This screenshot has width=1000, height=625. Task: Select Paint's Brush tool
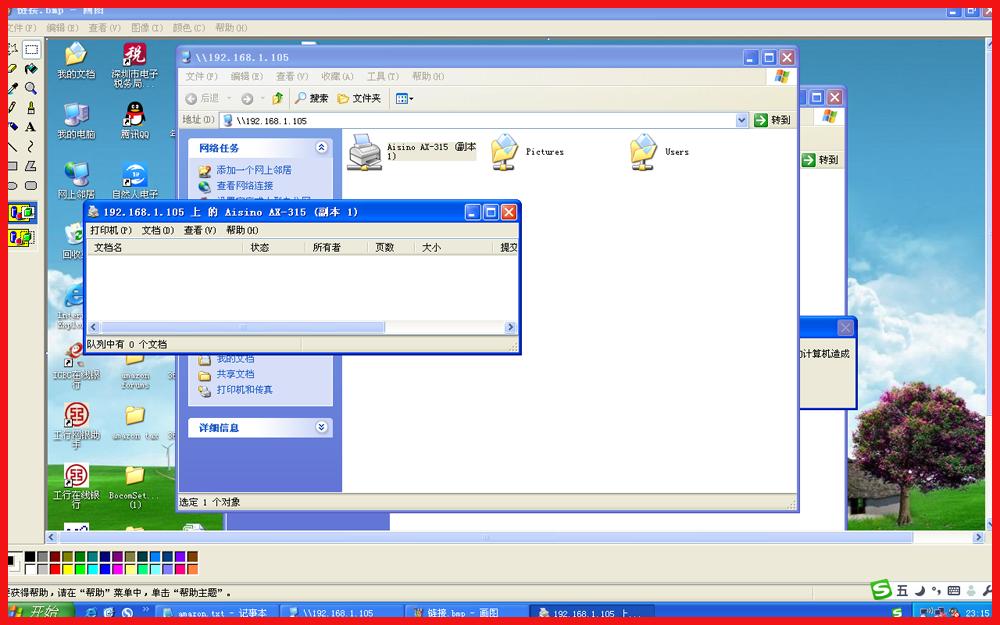29,108
